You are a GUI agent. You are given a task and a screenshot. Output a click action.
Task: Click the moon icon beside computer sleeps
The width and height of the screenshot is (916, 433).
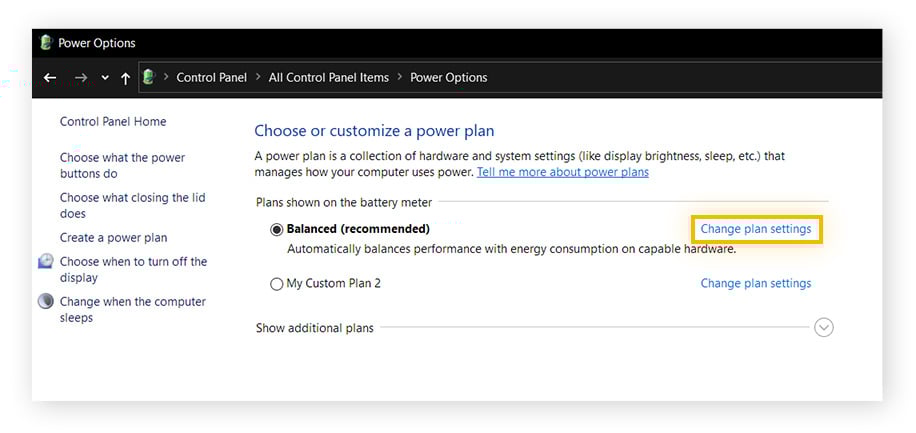pos(46,302)
